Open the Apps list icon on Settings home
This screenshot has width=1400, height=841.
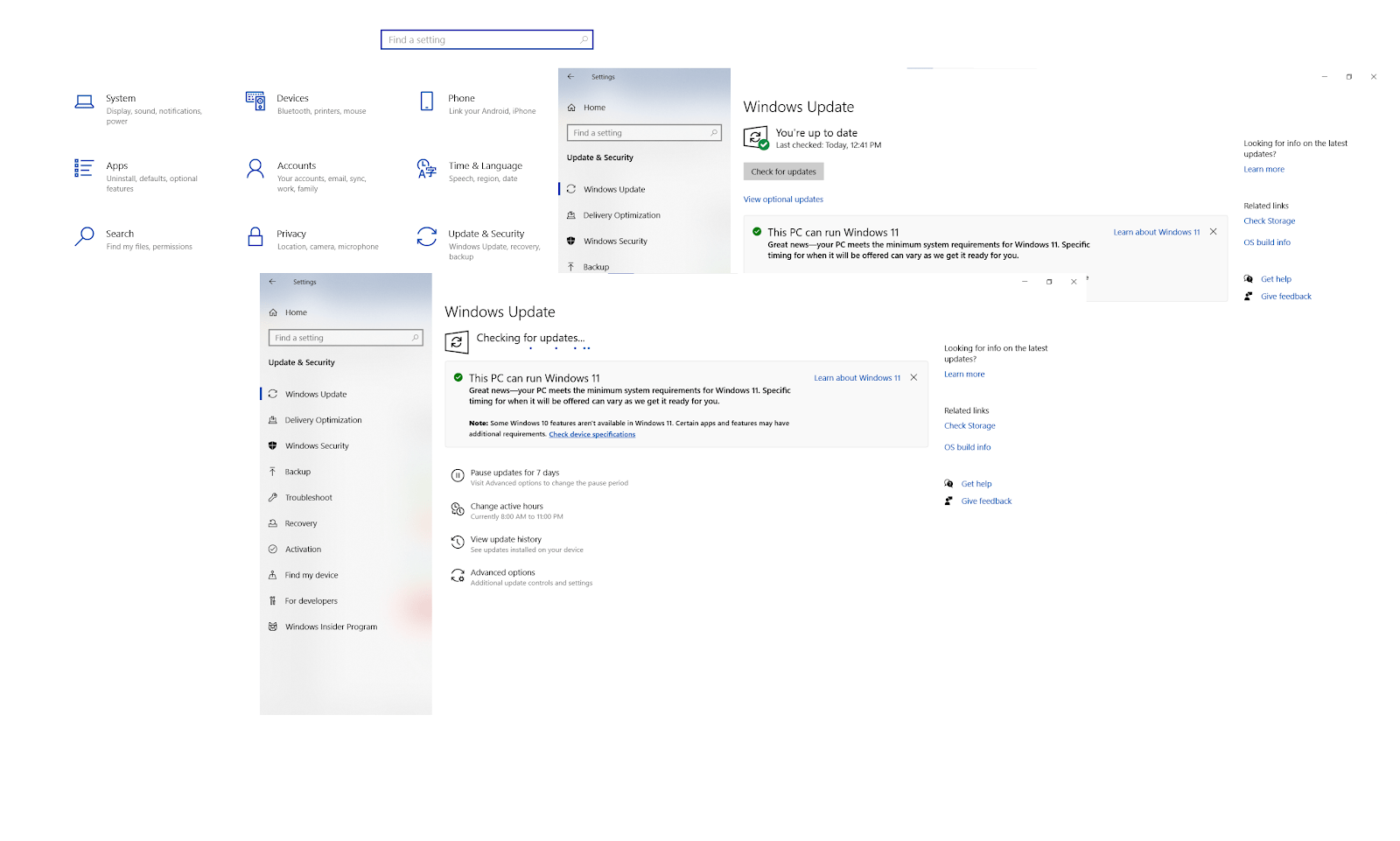pyautogui.click(x=84, y=168)
